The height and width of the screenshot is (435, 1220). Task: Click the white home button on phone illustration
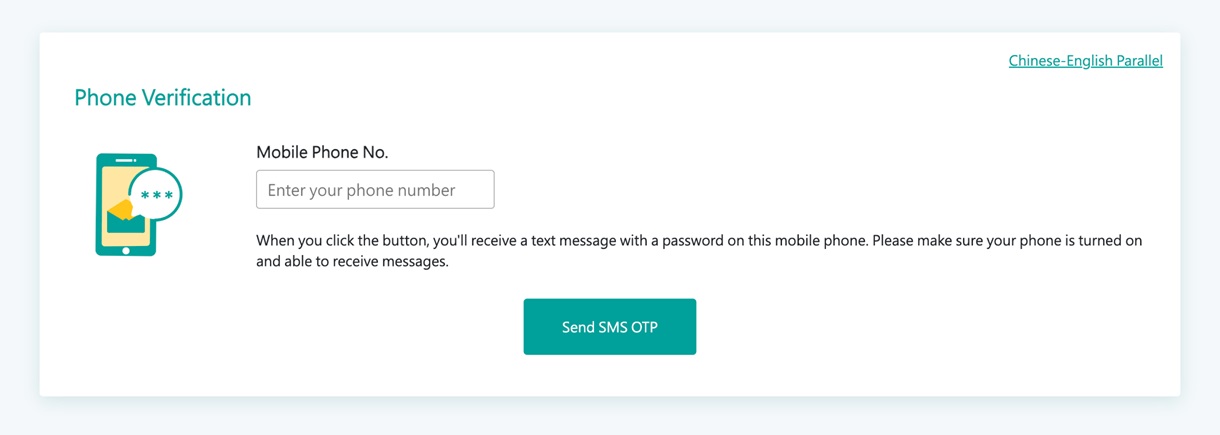point(126,250)
